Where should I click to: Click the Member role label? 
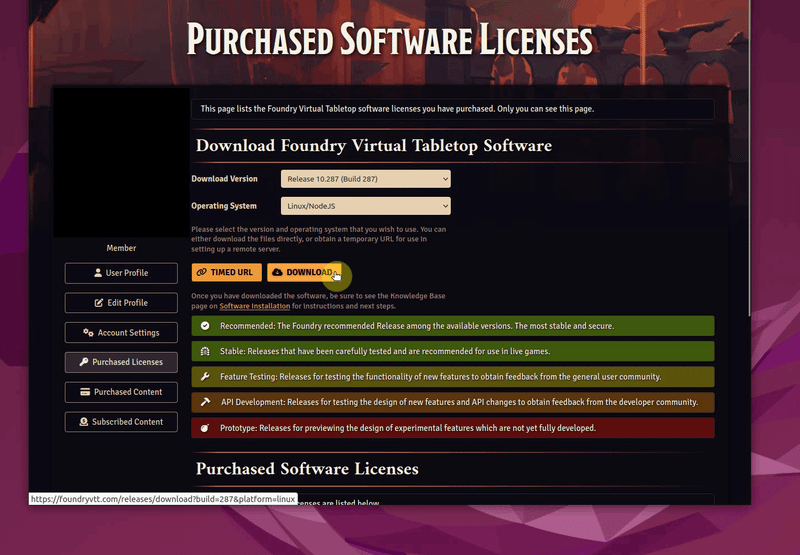pyautogui.click(x=121, y=248)
